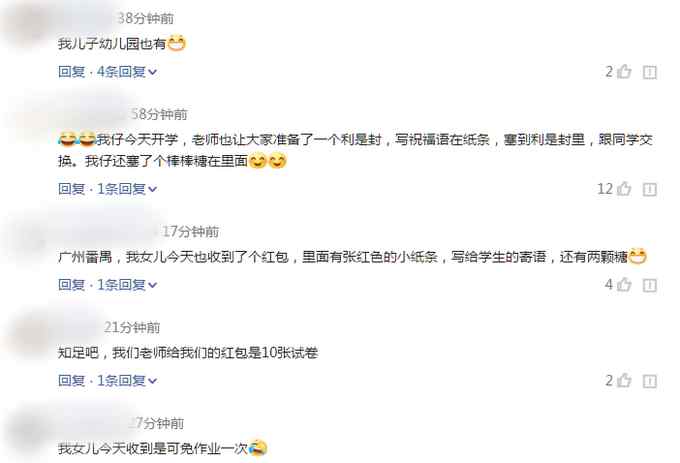Like the Guangzhou Panyu comment
Viewport: 680px width, 463px height.
(x=624, y=284)
